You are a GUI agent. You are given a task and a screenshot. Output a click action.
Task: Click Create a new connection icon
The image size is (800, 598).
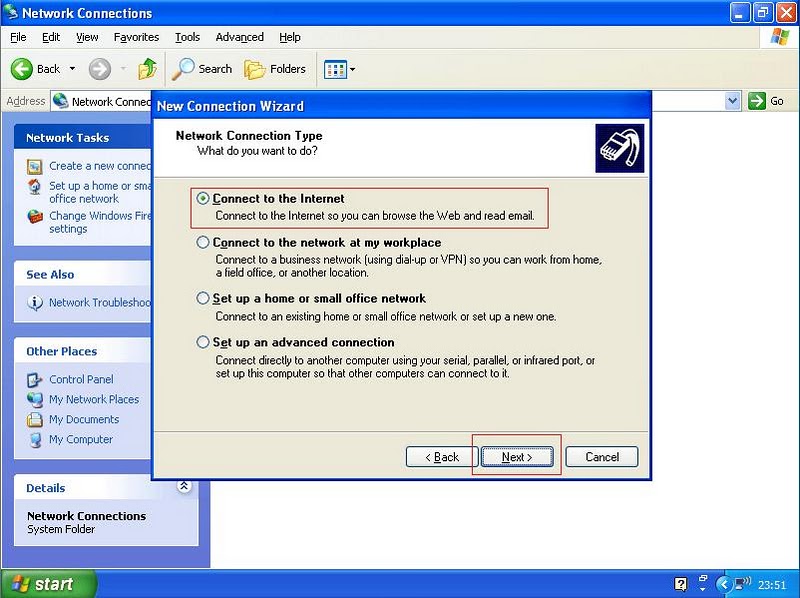click(35, 166)
